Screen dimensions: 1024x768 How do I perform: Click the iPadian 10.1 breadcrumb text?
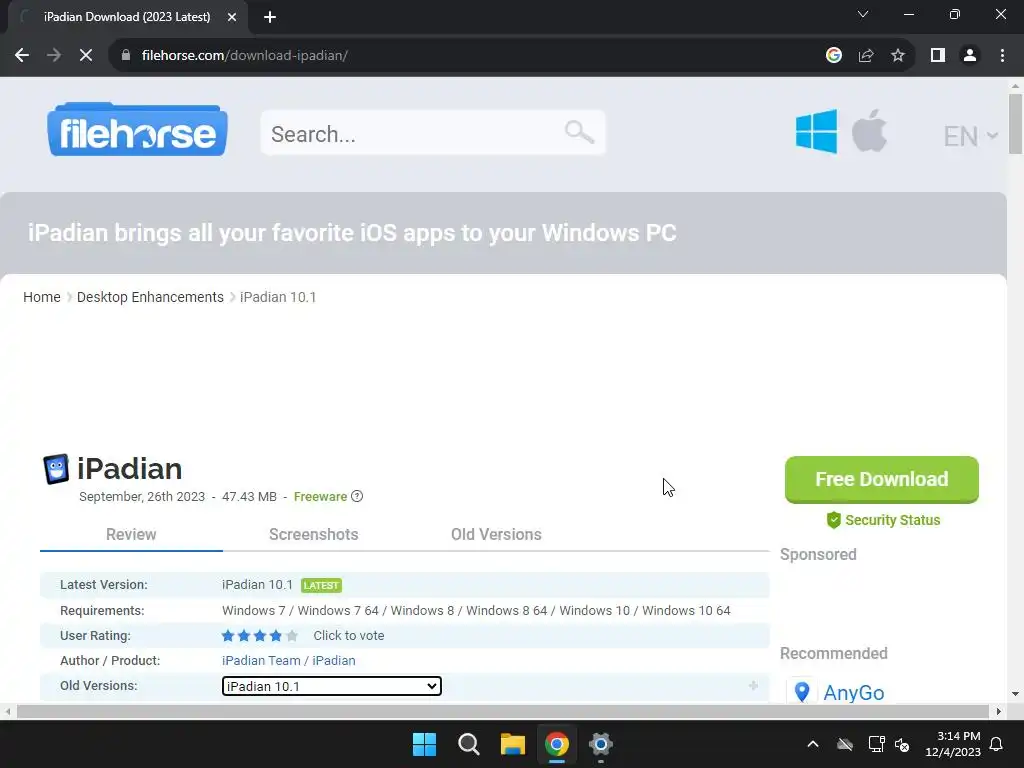(x=278, y=297)
